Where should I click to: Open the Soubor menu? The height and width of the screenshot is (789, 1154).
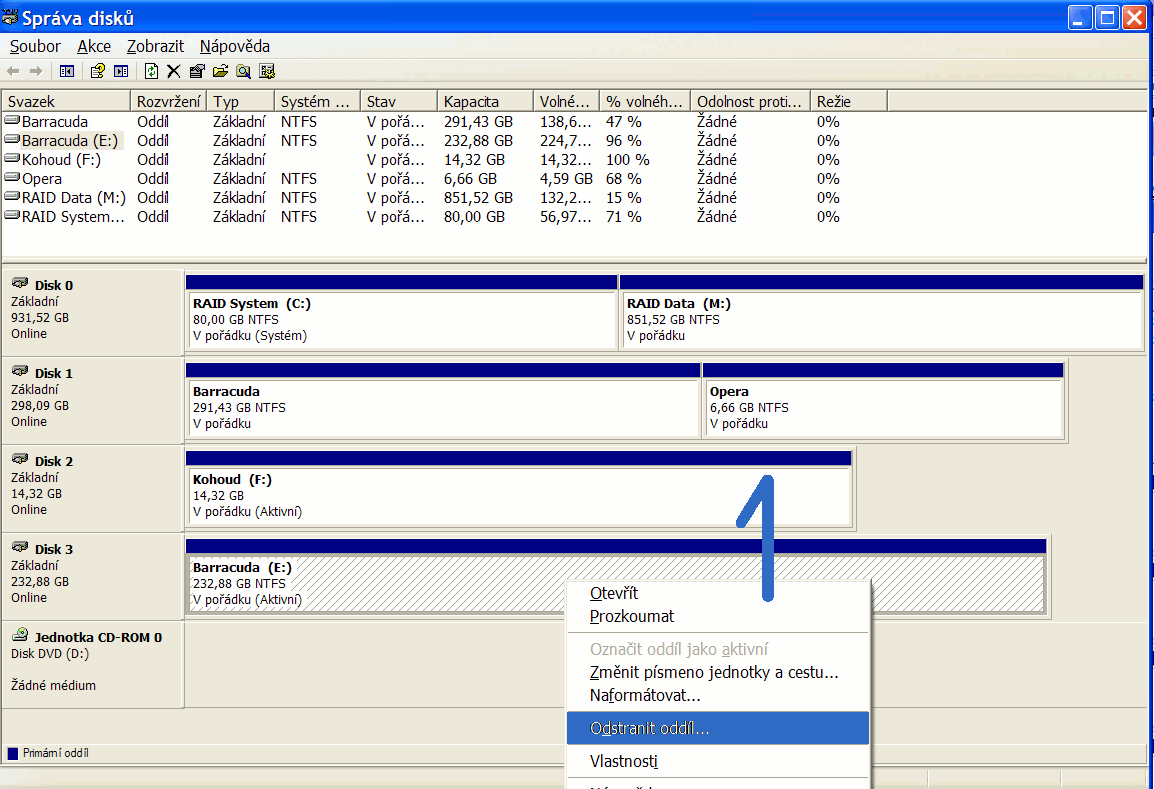(35, 46)
